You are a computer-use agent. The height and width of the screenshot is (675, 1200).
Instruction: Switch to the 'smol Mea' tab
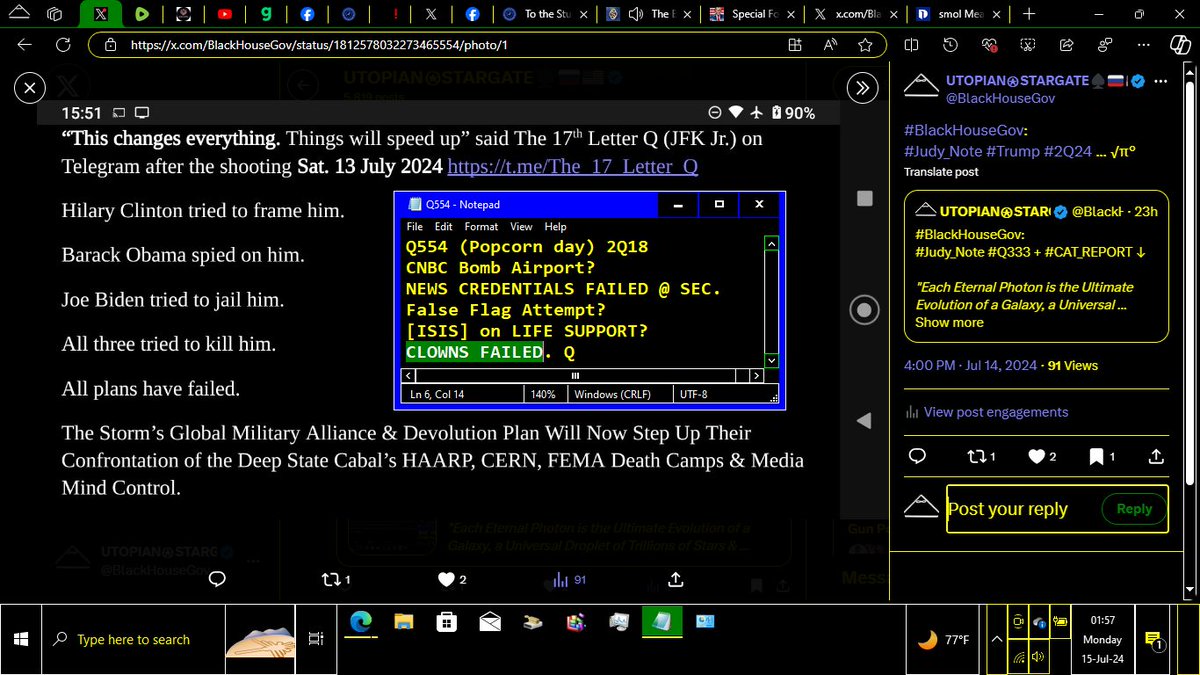point(960,14)
